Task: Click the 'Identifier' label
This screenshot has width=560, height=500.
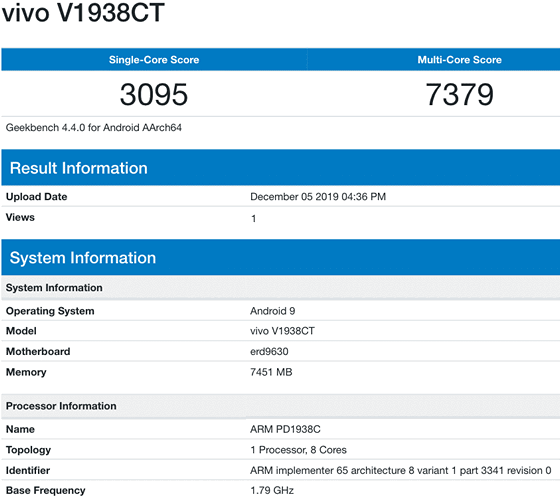Action: pos(28,470)
